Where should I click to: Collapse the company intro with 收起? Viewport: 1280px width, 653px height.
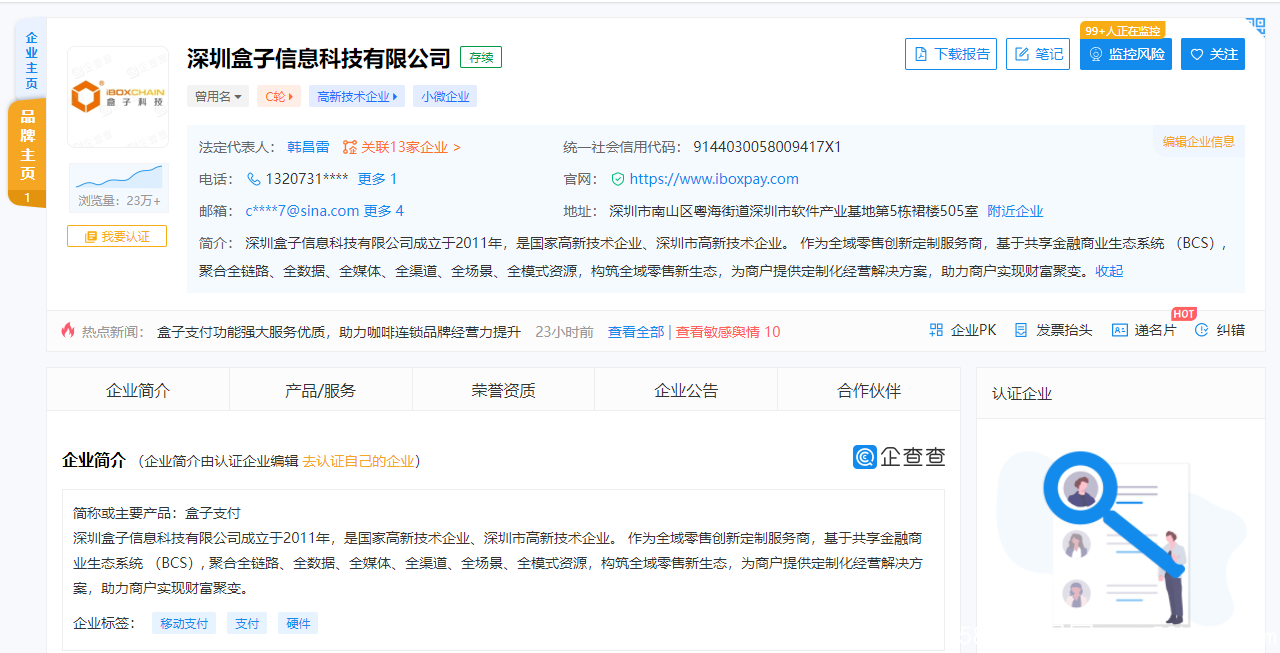1109,271
